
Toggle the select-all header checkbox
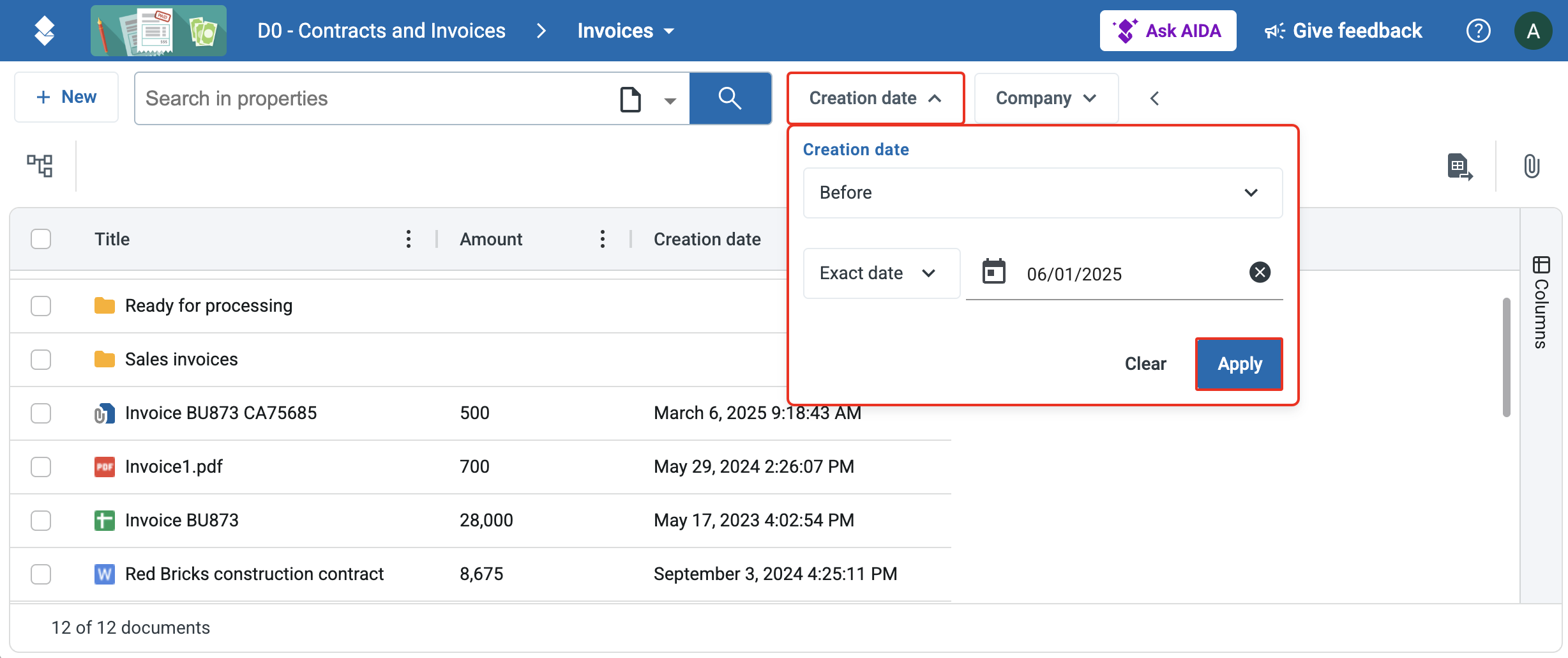(41, 239)
